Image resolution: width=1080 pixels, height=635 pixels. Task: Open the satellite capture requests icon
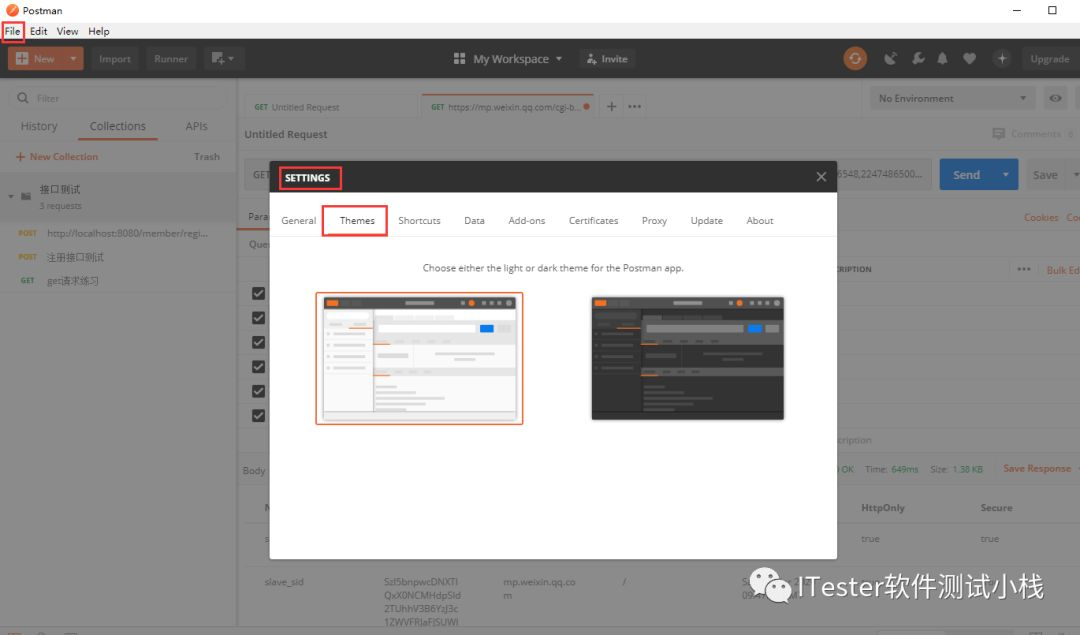891,59
